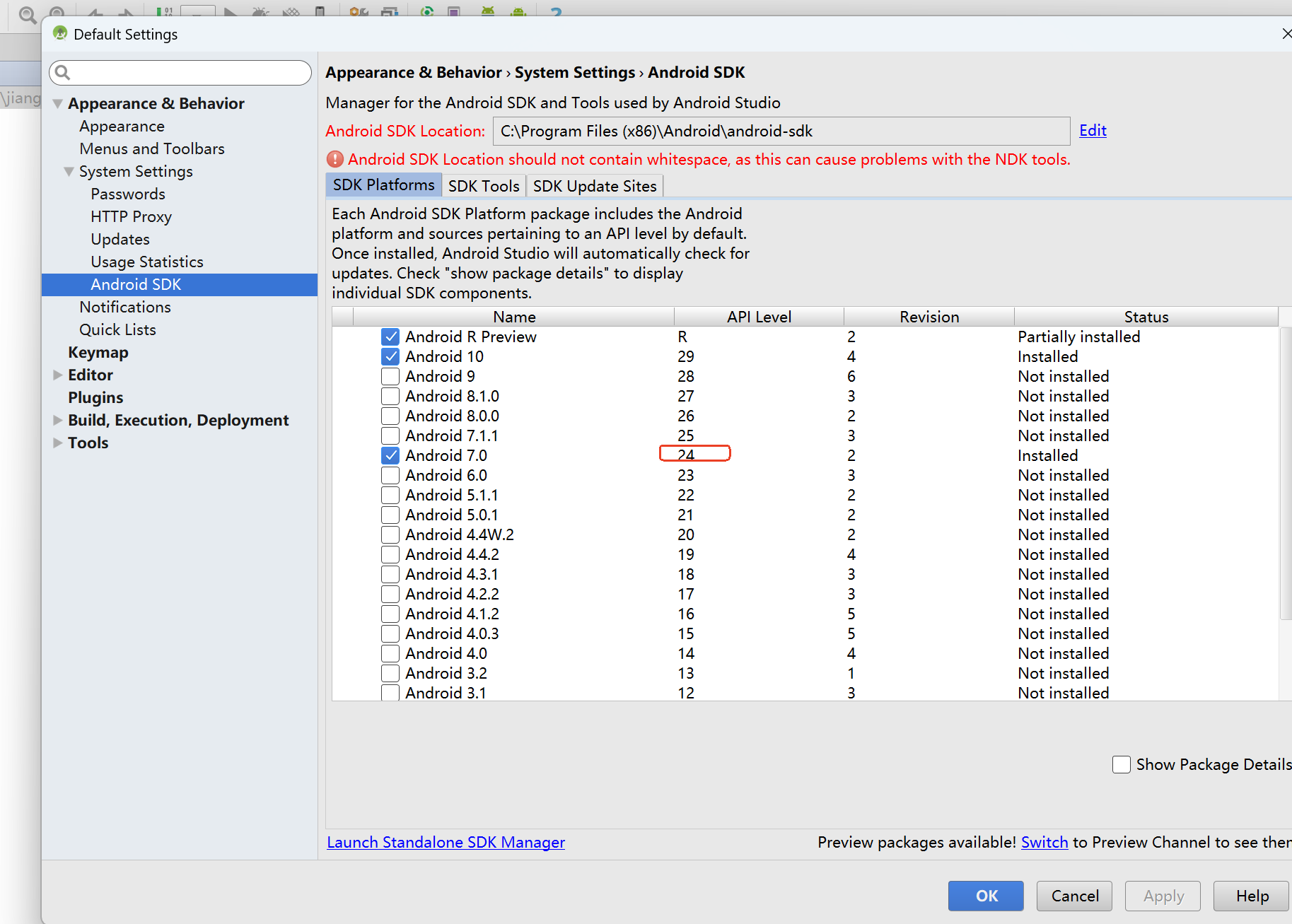Open the SDK Tools tab
1292x924 pixels.
coord(484,186)
